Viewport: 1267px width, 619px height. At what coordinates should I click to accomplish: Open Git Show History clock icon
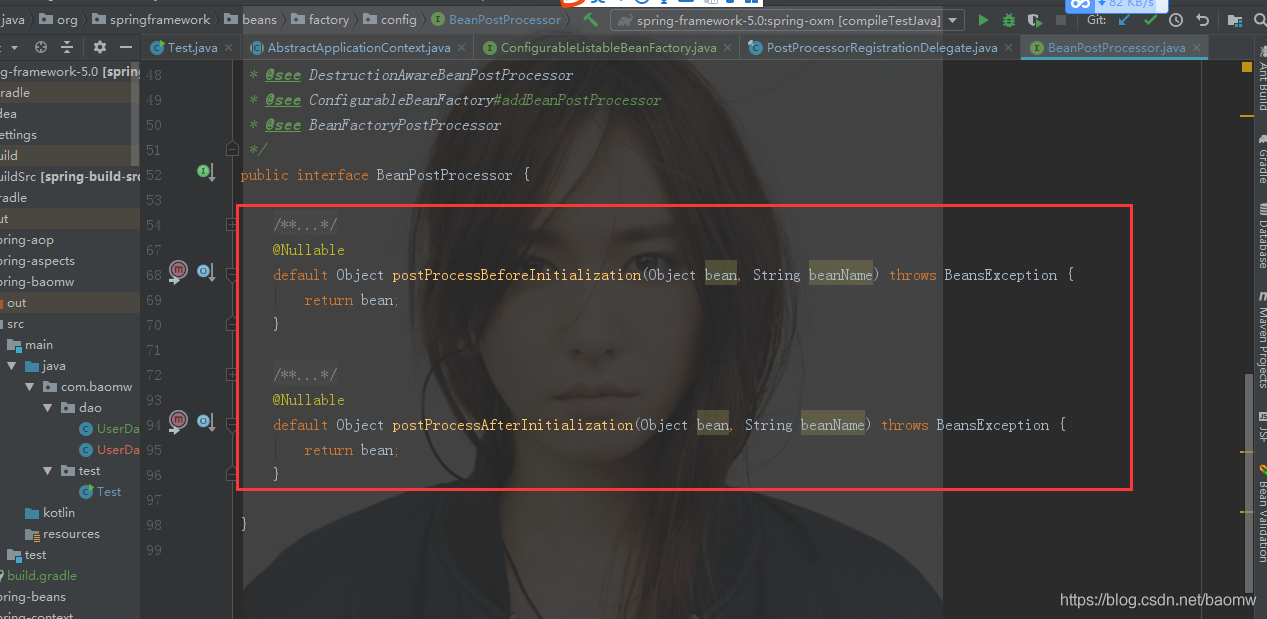(1176, 20)
